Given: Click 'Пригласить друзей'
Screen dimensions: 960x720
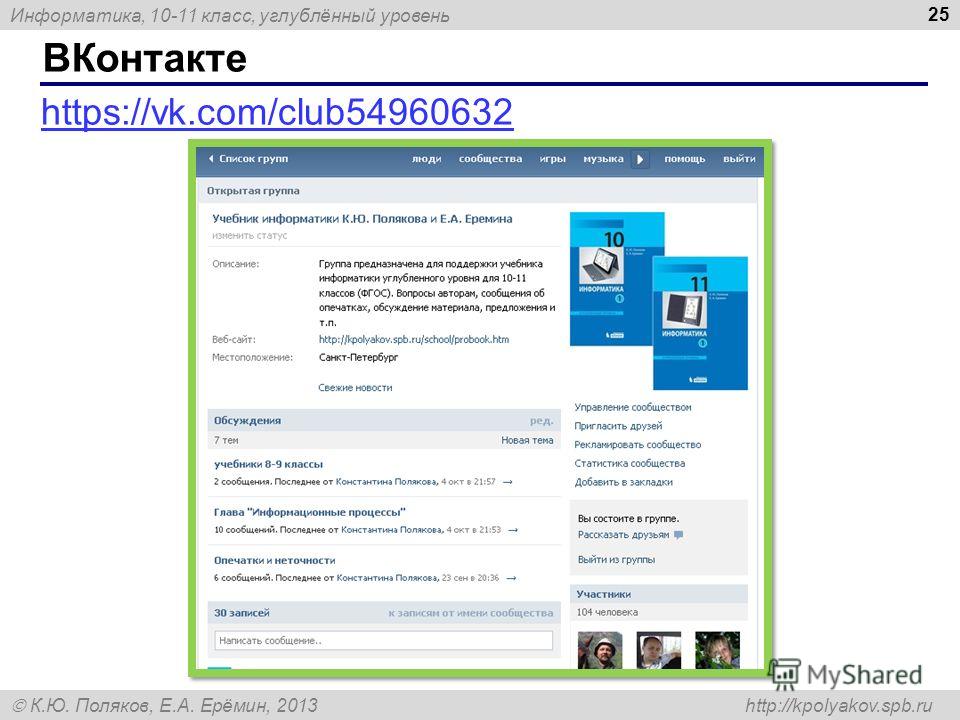Looking at the screenshot, I should tap(618, 426).
